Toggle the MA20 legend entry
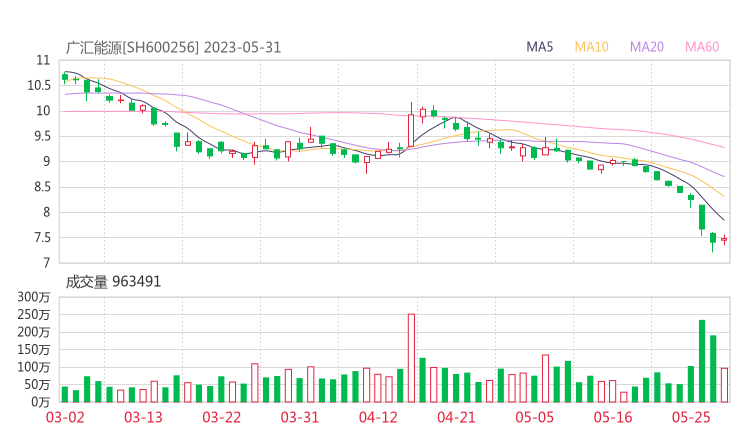Screen dimensions: 740x440 (647, 47)
